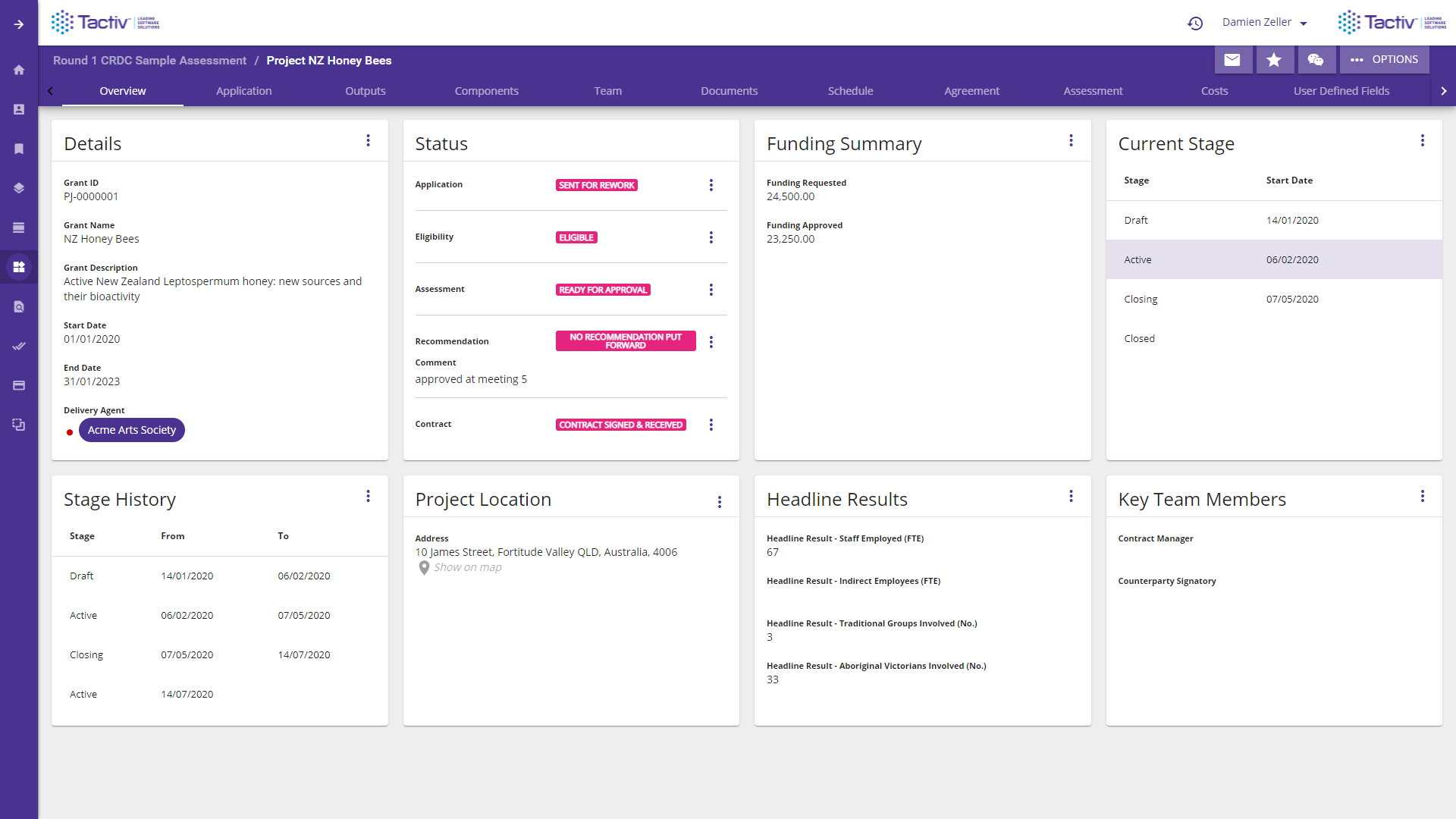
Task: Open the chat comments icon button
Action: coord(1316,60)
